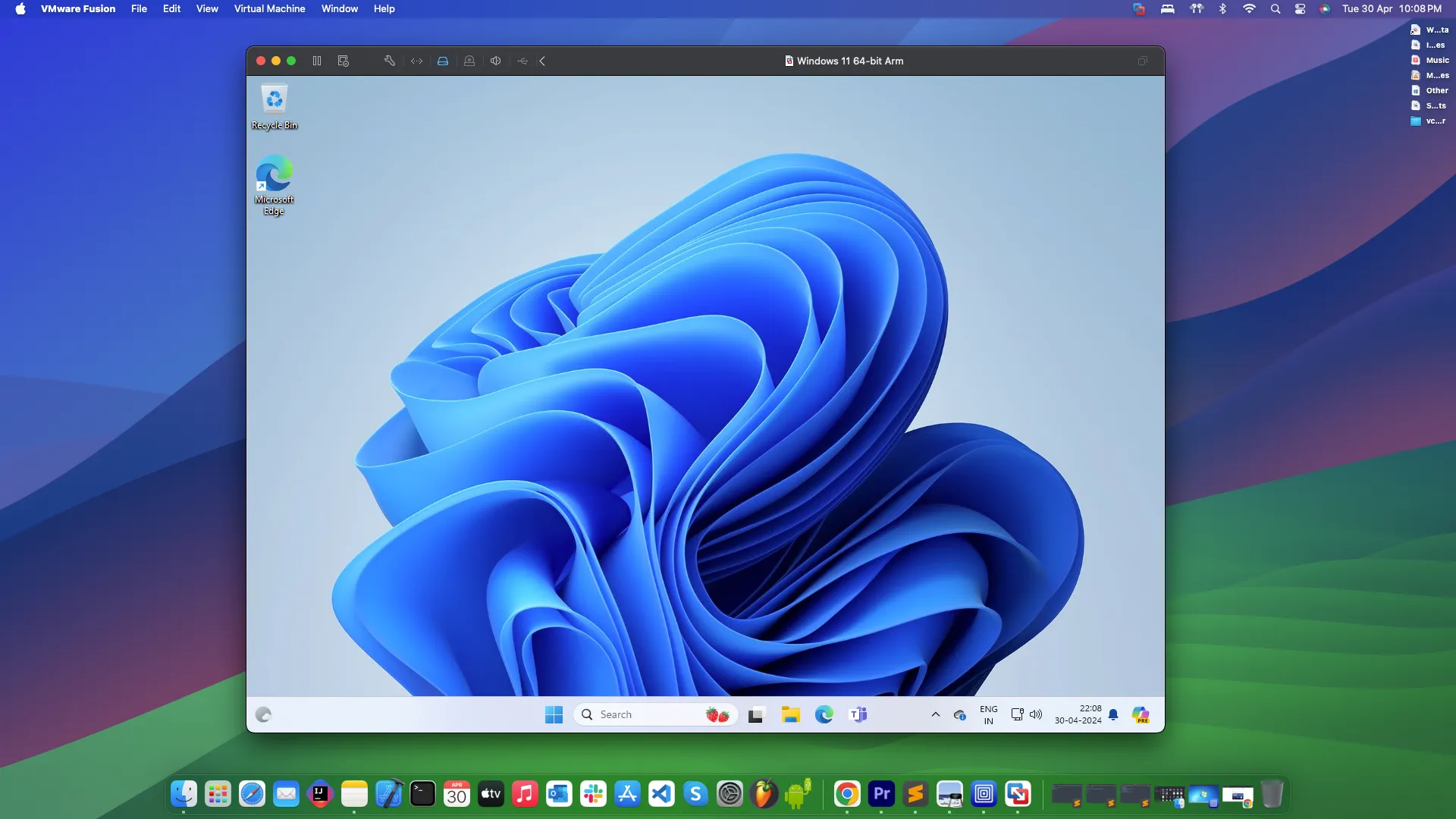Screen dimensions: 1456x819
Task: Click the sound card speaker icon in toolbar
Action: [496, 61]
